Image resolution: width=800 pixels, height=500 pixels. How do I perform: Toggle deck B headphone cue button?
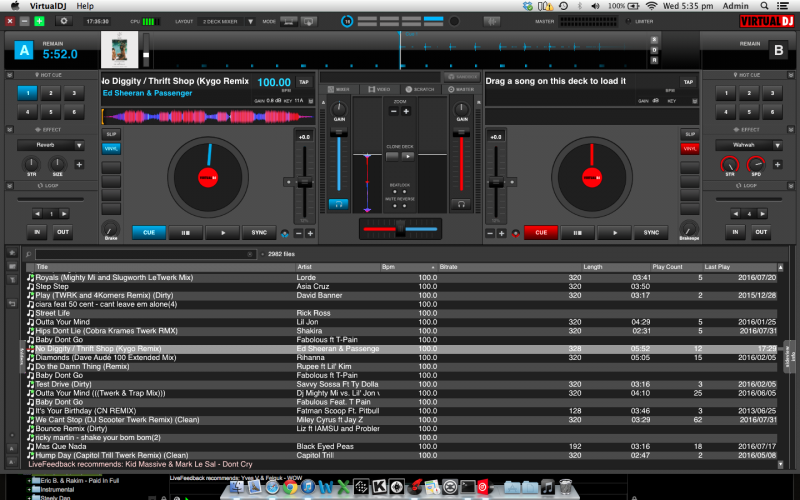click(x=461, y=204)
